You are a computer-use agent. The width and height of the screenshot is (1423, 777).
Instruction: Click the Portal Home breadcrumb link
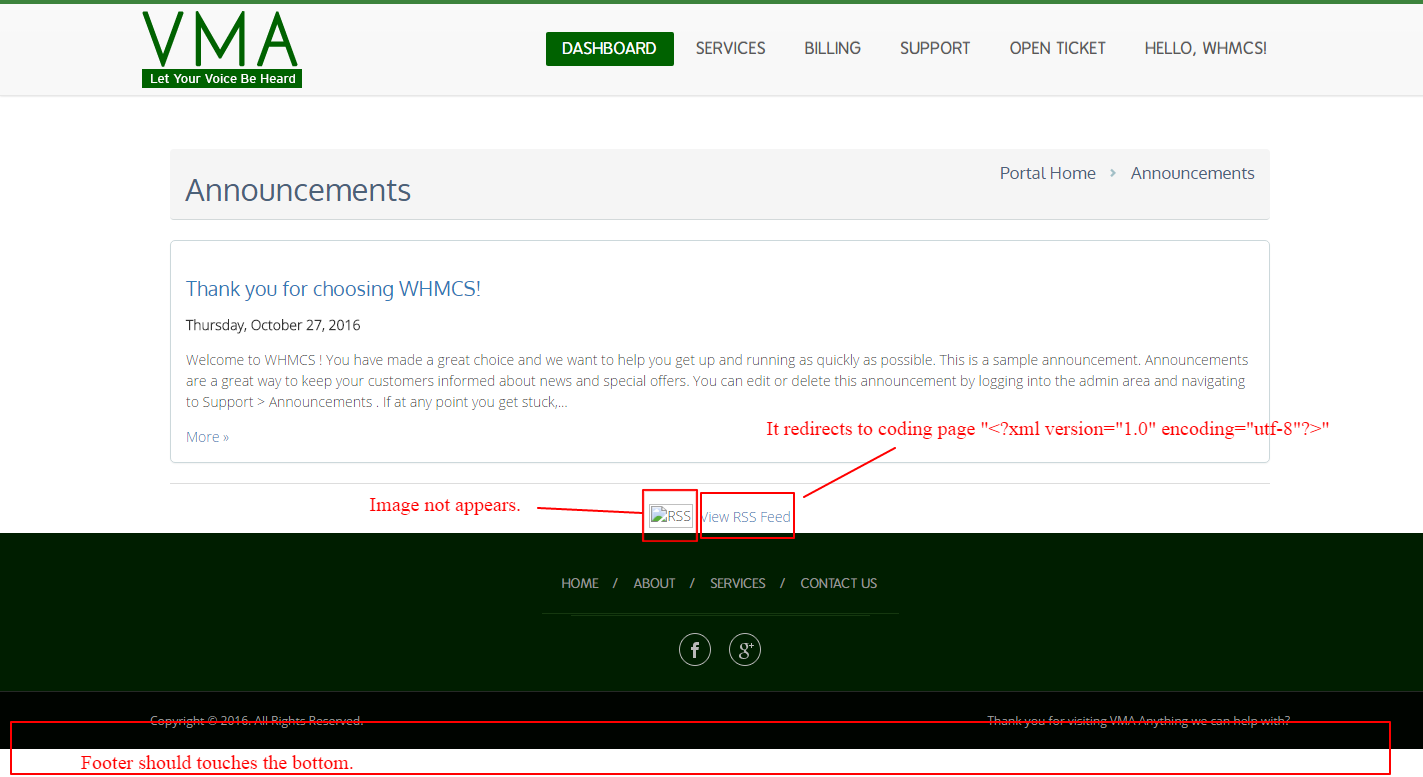click(x=1047, y=173)
